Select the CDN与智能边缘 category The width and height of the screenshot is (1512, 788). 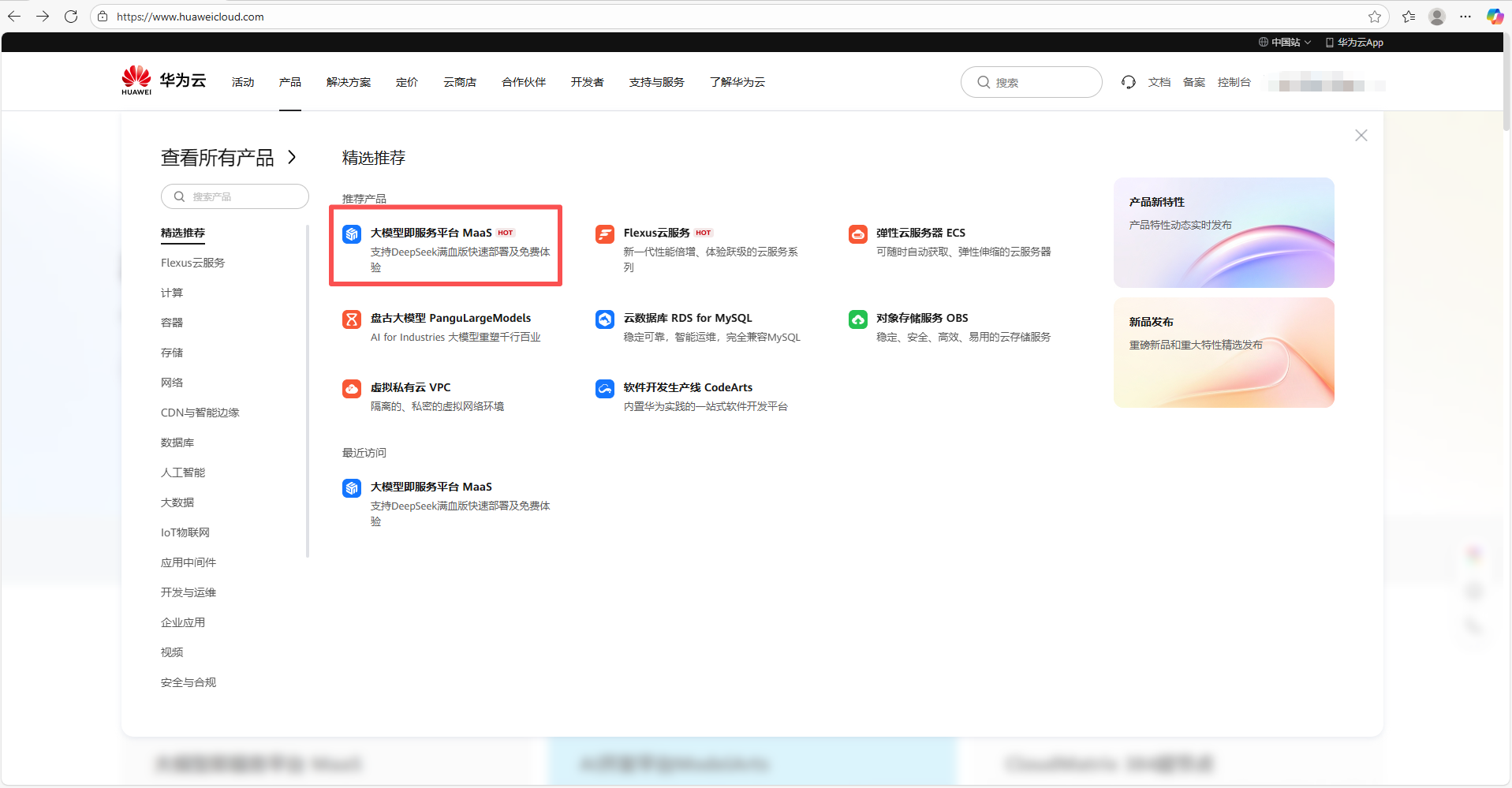click(200, 413)
